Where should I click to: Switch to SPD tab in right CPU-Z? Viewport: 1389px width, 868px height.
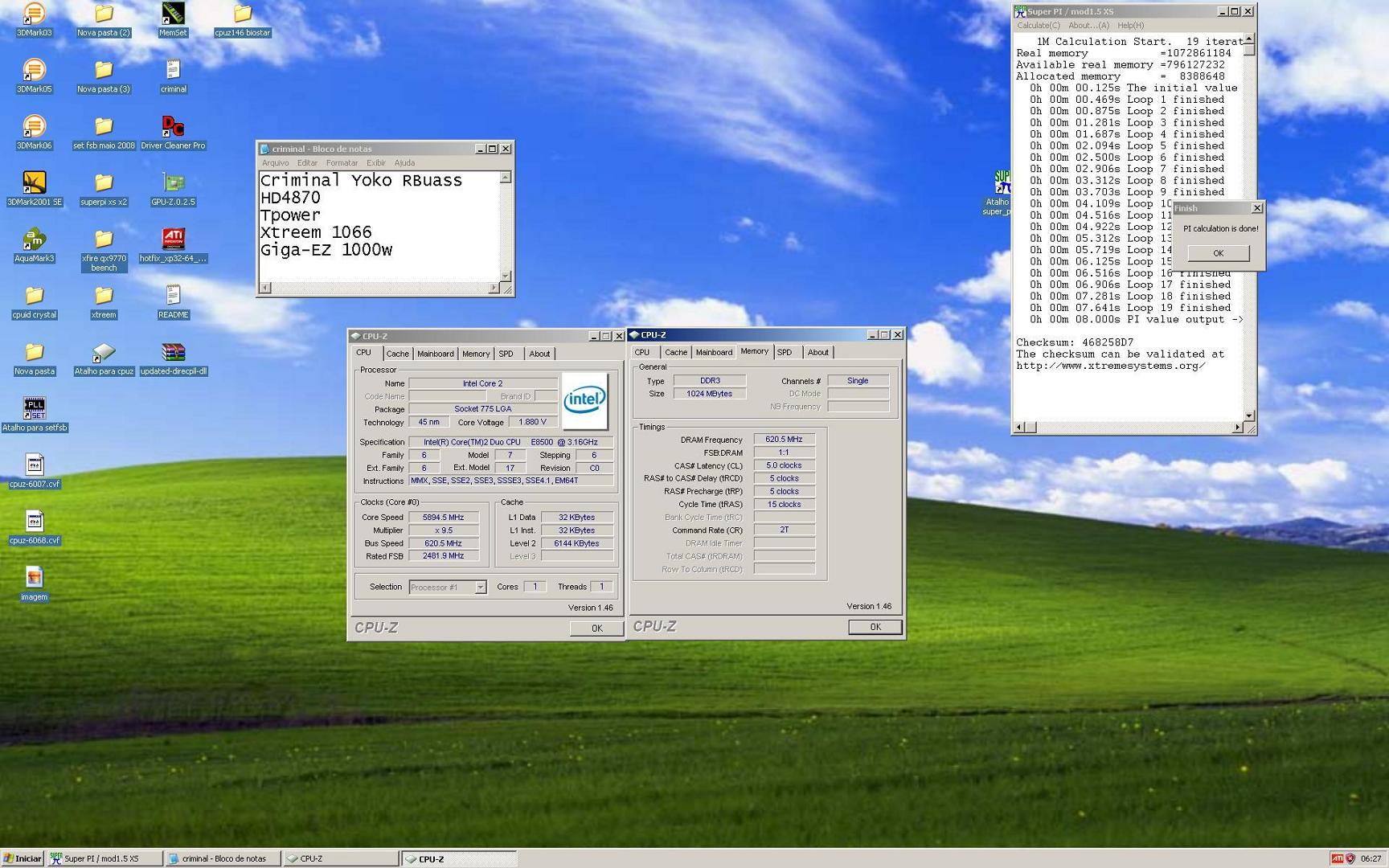[785, 352]
